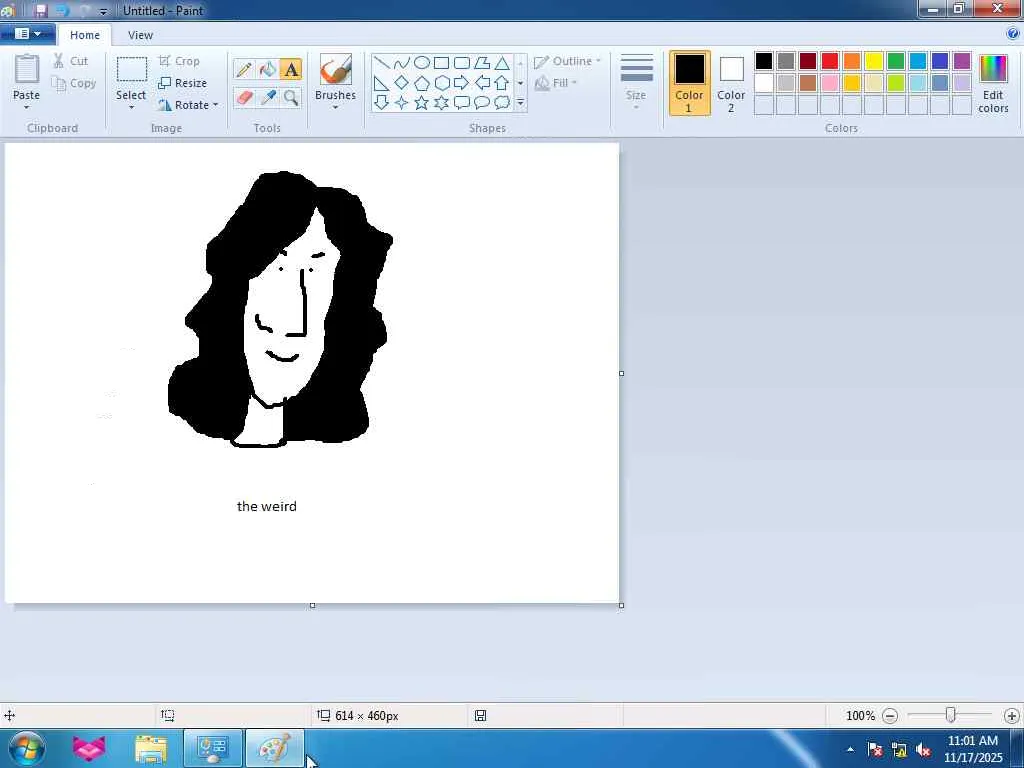Open the Paint file menu button
Image resolution: width=1024 pixels, height=768 pixels.
click(26, 34)
